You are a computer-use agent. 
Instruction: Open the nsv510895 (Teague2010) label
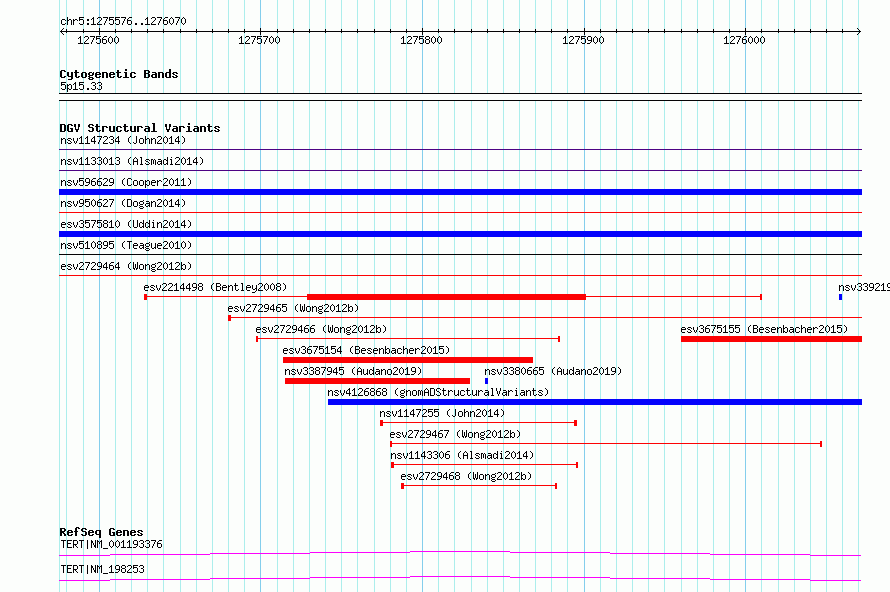pyautogui.click(x=126, y=245)
